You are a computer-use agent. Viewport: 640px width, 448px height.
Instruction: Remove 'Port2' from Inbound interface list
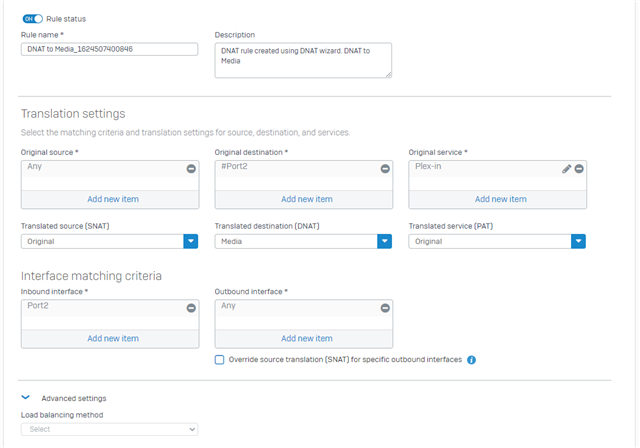[191, 308]
